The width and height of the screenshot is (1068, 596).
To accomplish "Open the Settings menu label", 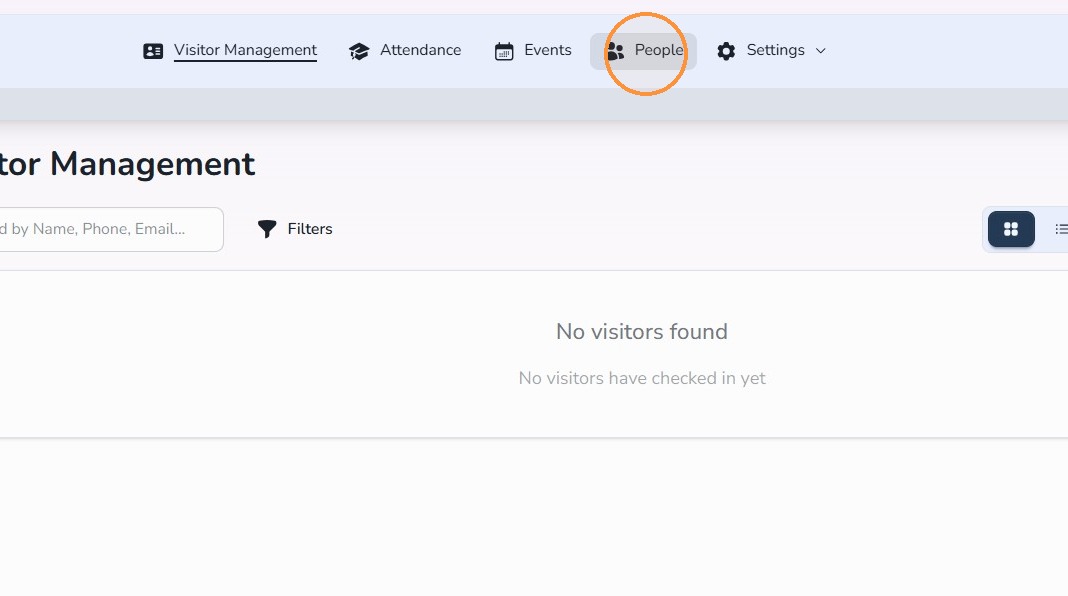I will click(775, 50).
